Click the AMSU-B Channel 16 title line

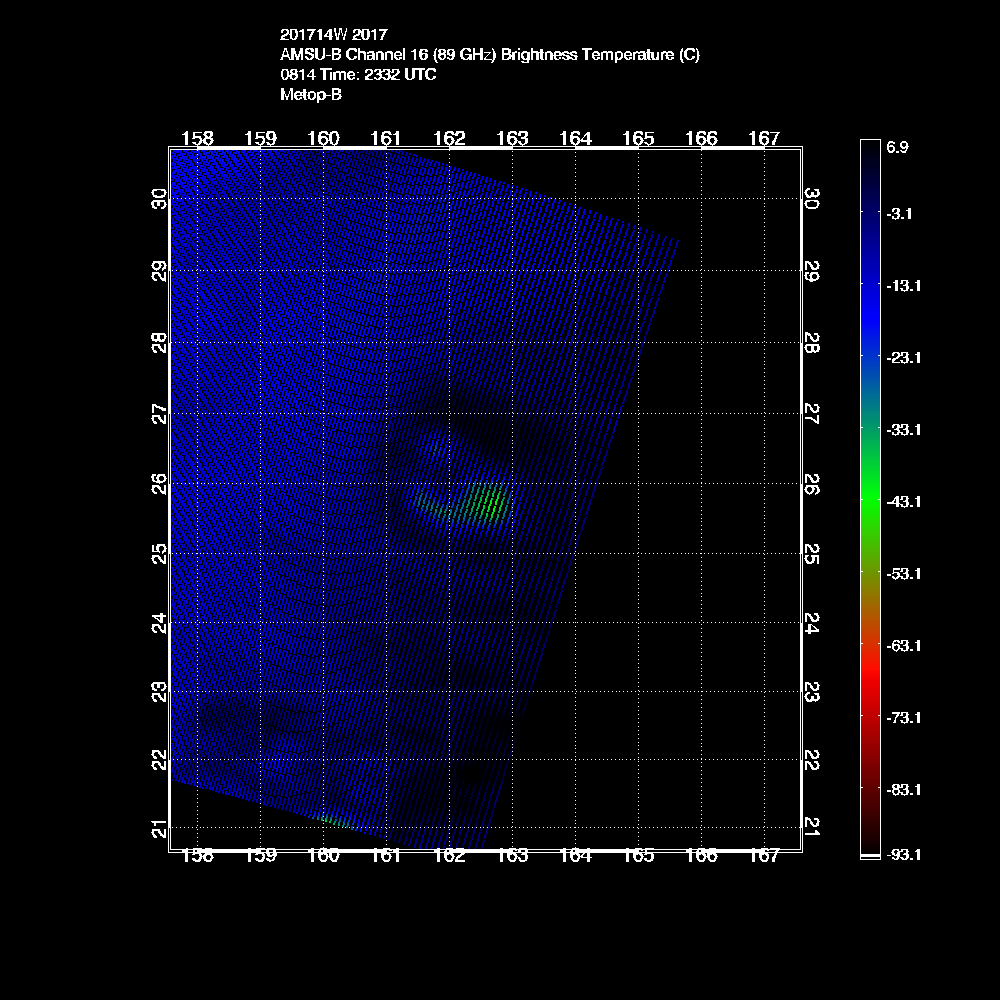coord(490,55)
